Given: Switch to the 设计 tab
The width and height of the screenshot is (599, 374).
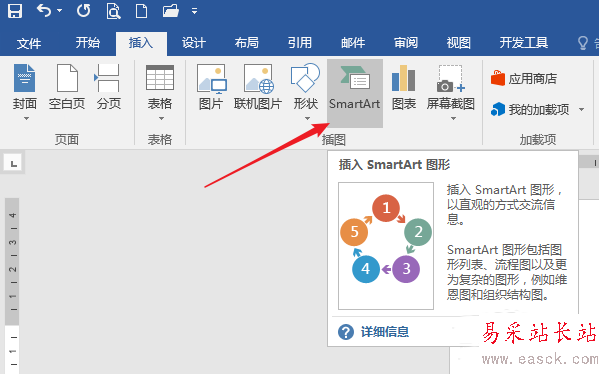Looking at the screenshot, I should tap(194, 43).
